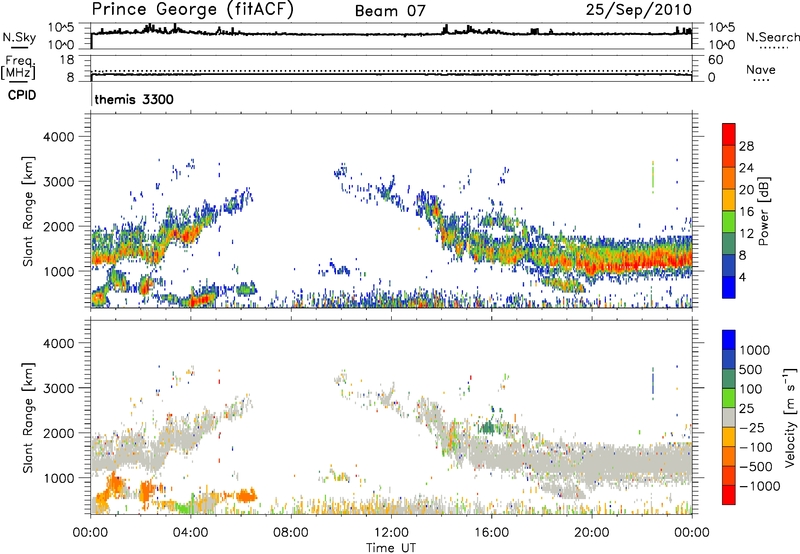This screenshot has width=800, height=554.
Task: Pick the bright blue bottom power colorbar swatch
Action: pyautogui.click(x=729, y=288)
